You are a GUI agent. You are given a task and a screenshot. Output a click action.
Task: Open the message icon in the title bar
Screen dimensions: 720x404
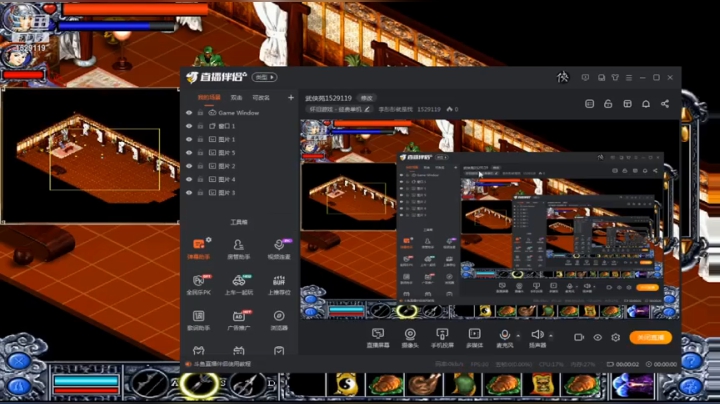(x=585, y=78)
